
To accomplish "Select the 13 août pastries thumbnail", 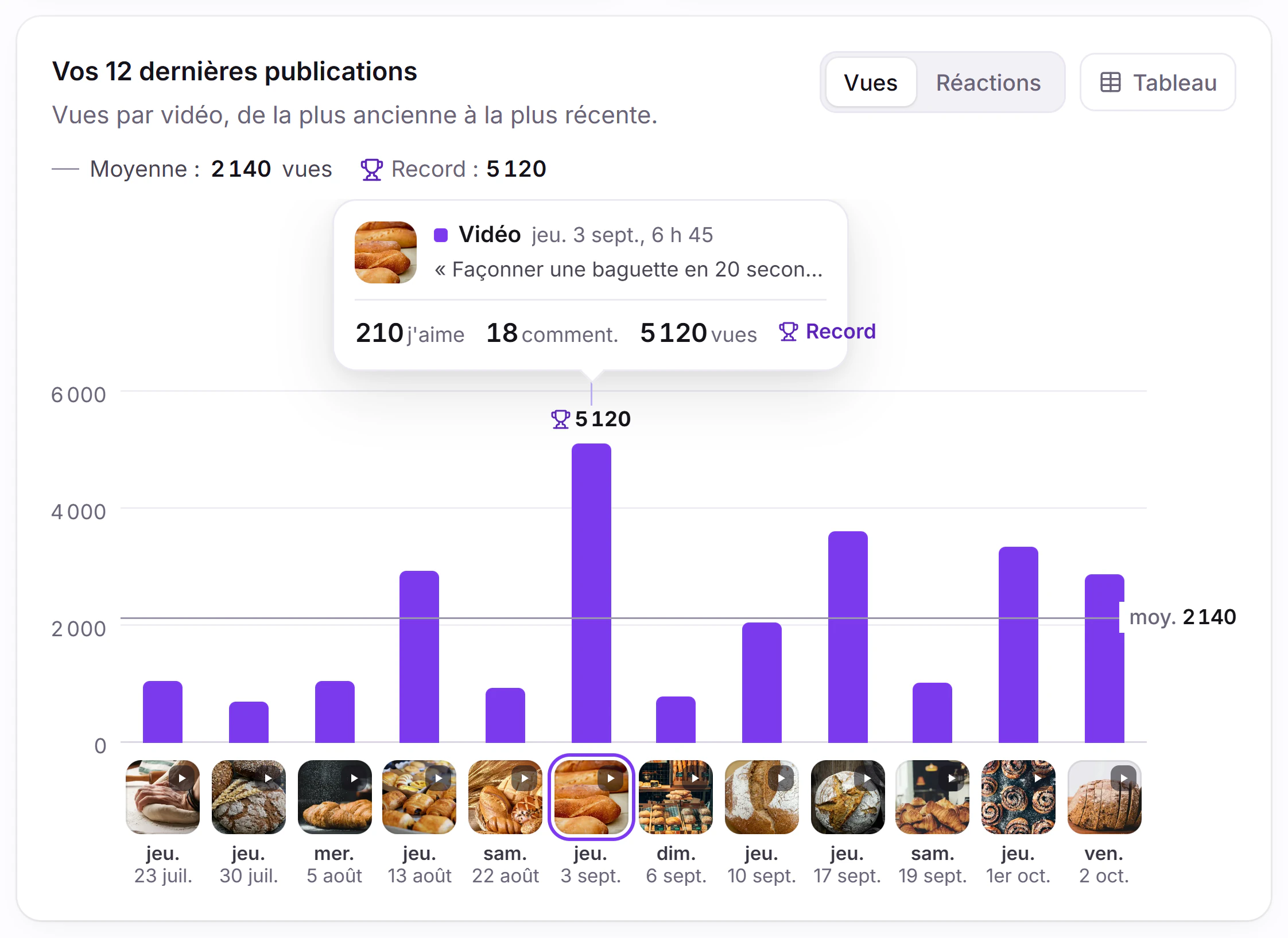I will point(420,797).
